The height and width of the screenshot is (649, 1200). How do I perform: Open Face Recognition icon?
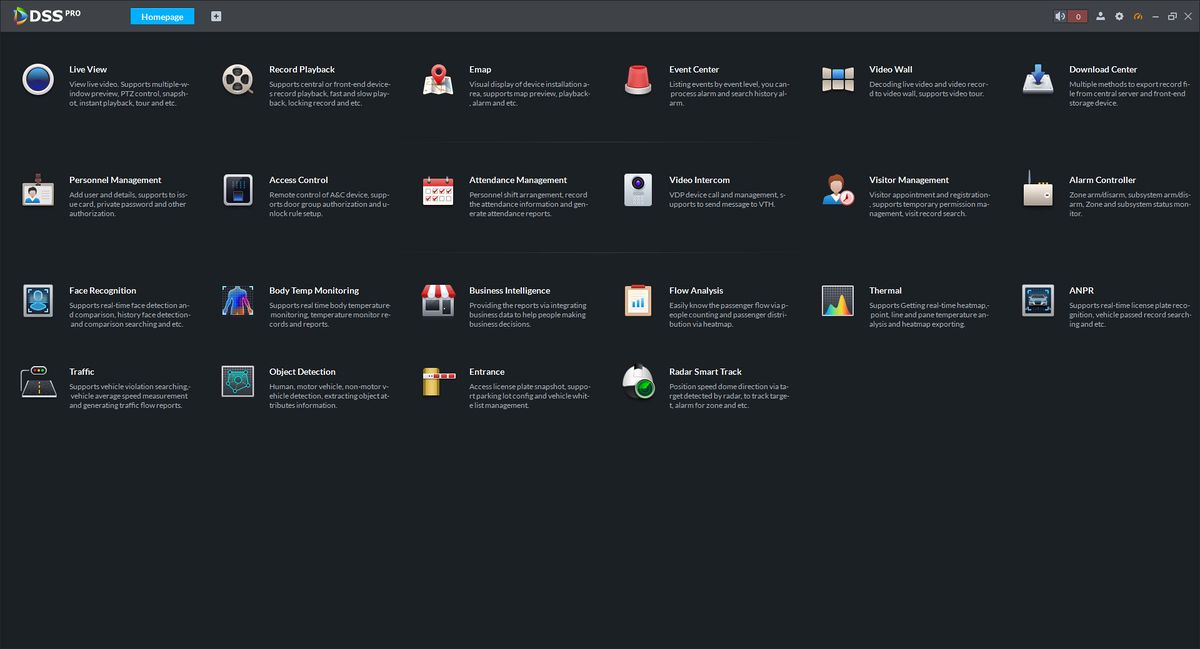38,300
